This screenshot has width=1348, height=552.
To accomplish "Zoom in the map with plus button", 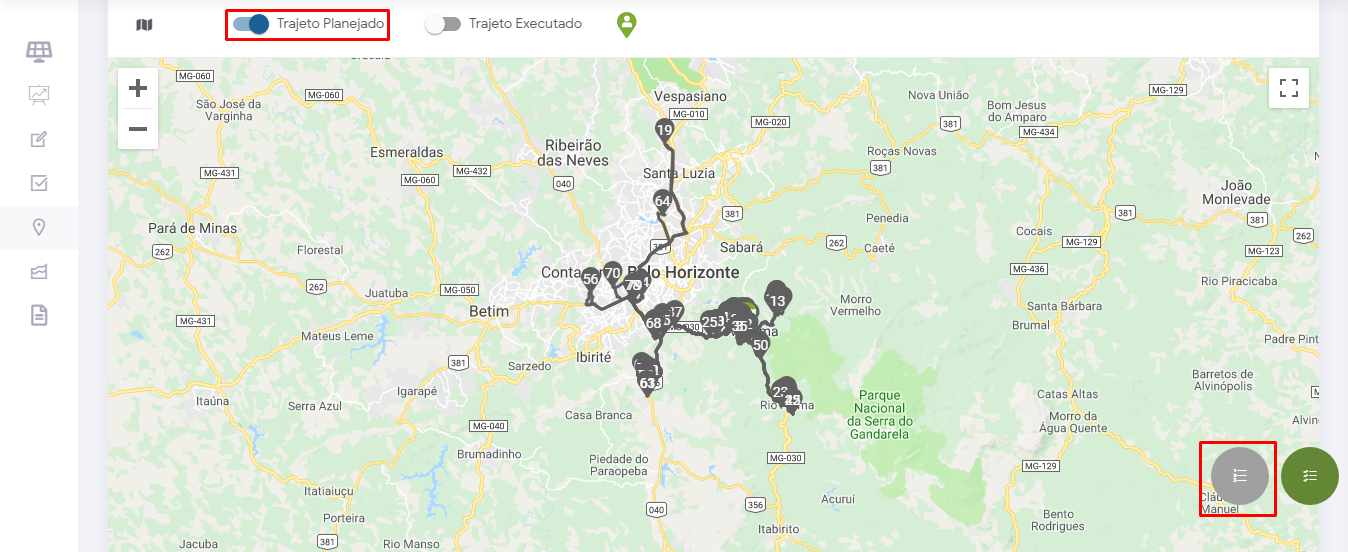I will [x=138, y=88].
